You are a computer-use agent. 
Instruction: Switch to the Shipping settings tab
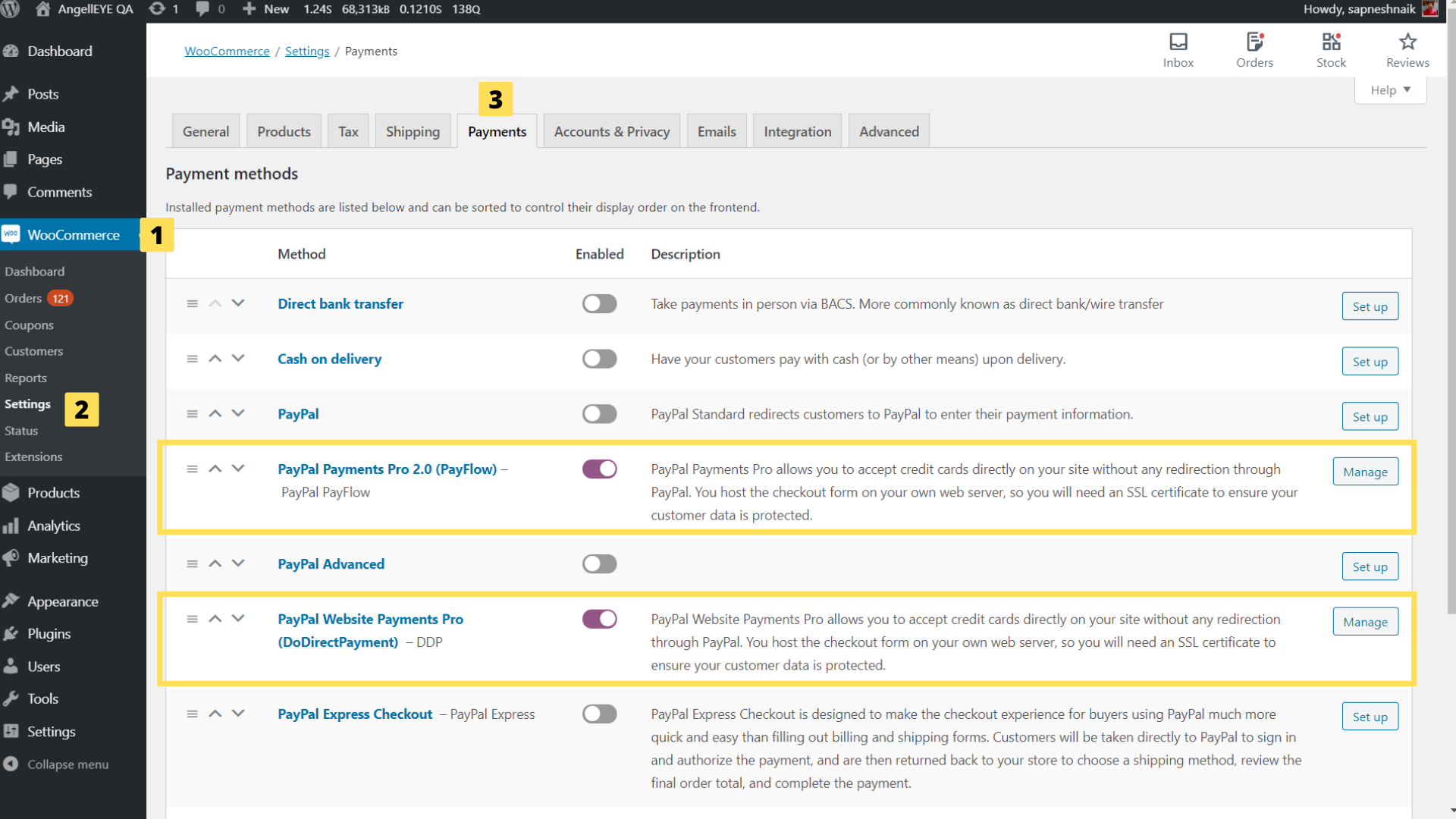pyautogui.click(x=413, y=131)
